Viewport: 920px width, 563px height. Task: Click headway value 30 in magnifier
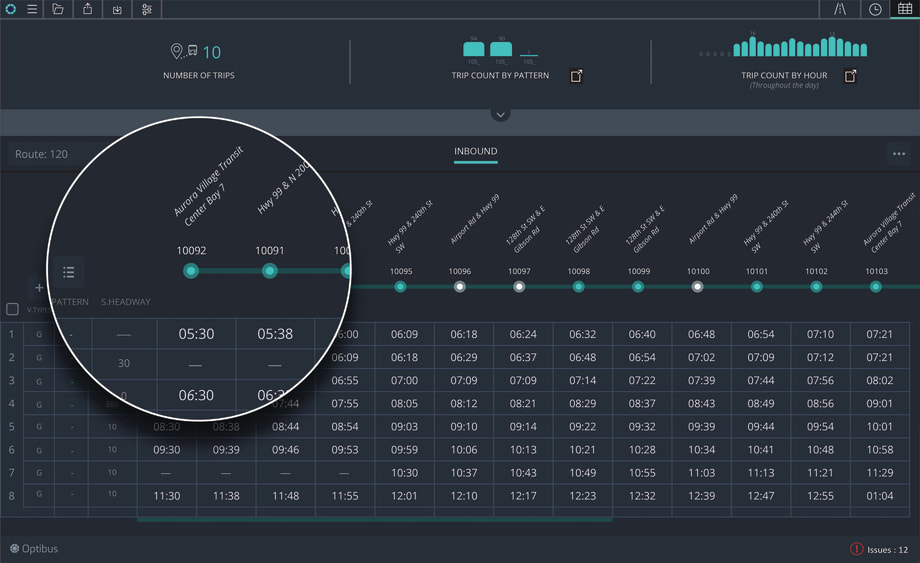pyautogui.click(x=124, y=363)
